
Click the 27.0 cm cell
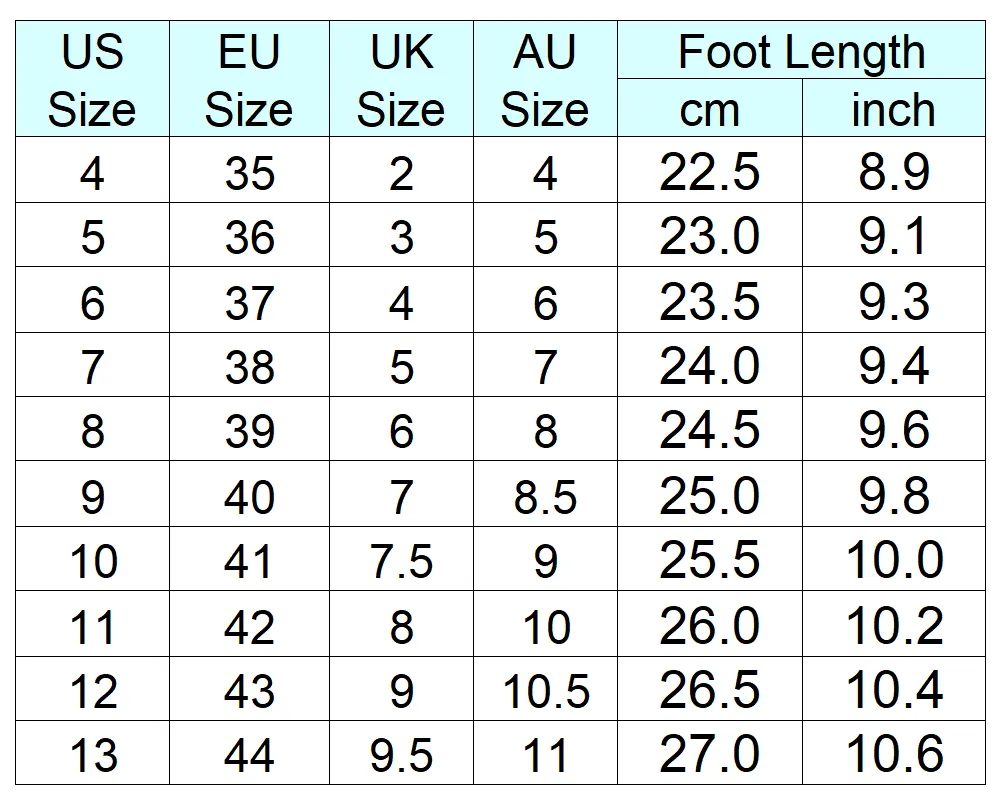[x=710, y=753]
